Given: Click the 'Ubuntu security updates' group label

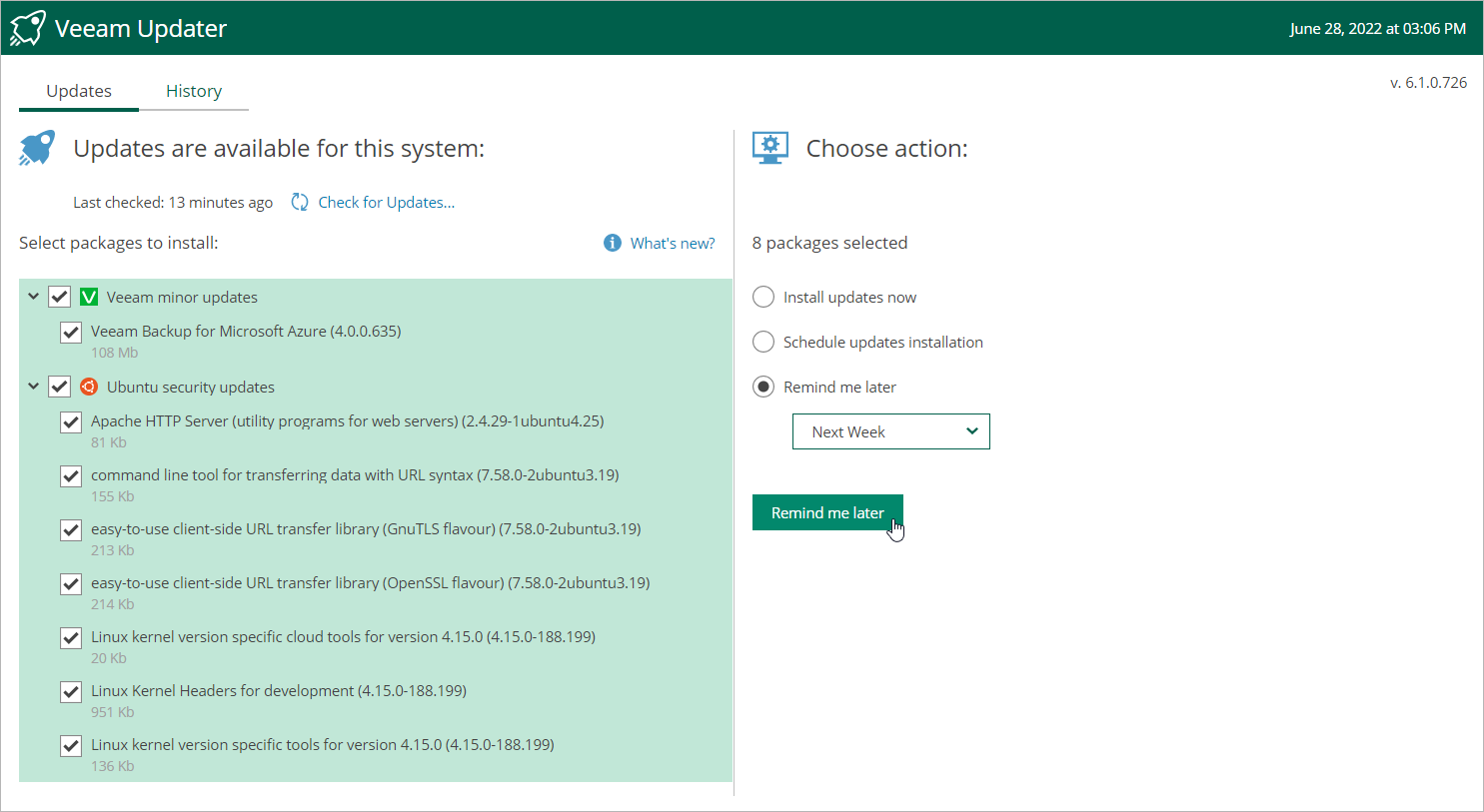Looking at the screenshot, I should click(x=191, y=387).
